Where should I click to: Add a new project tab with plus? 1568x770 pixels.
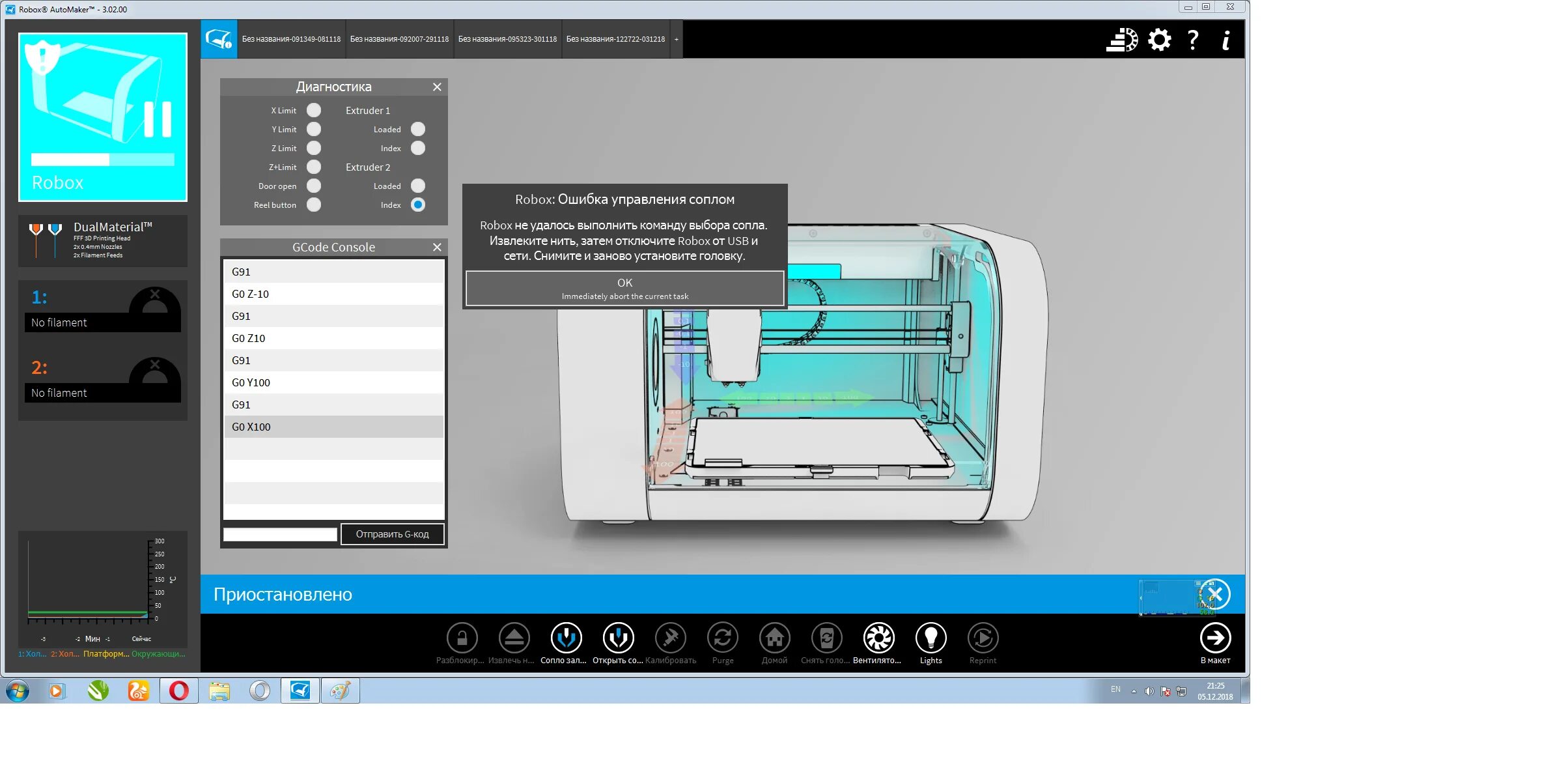coord(676,39)
